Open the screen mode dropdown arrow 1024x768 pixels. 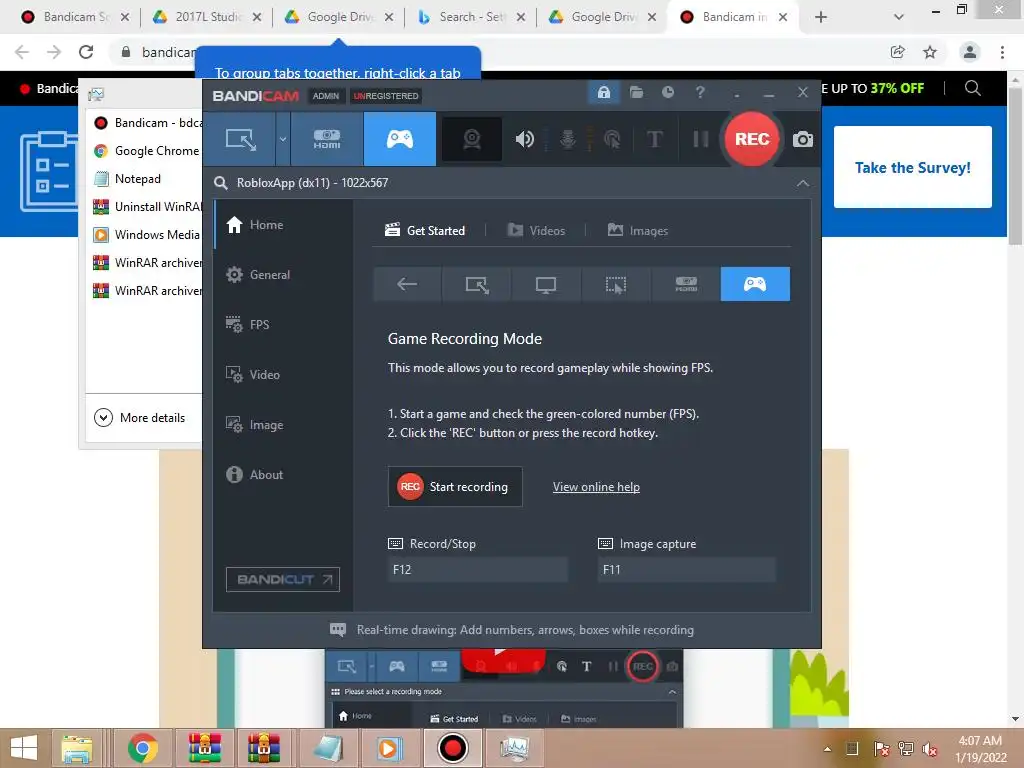(283, 139)
